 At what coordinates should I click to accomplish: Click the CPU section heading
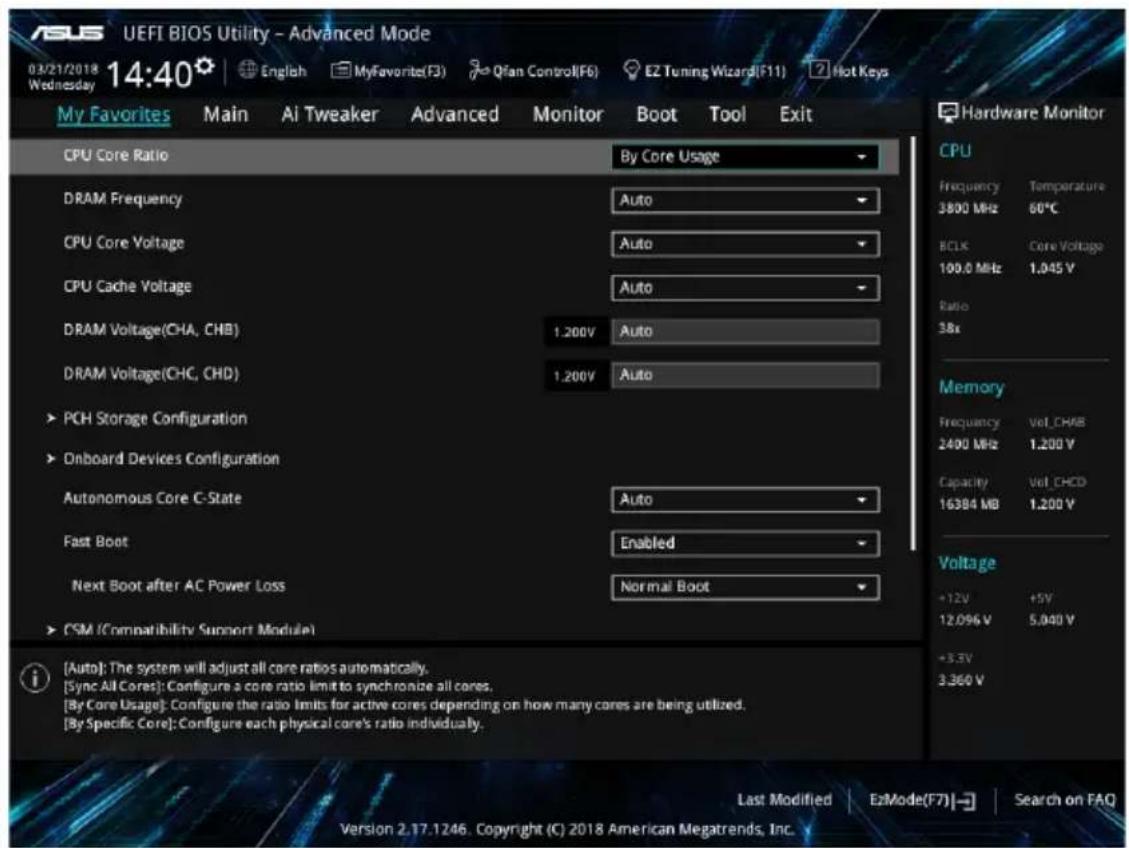[955, 151]
